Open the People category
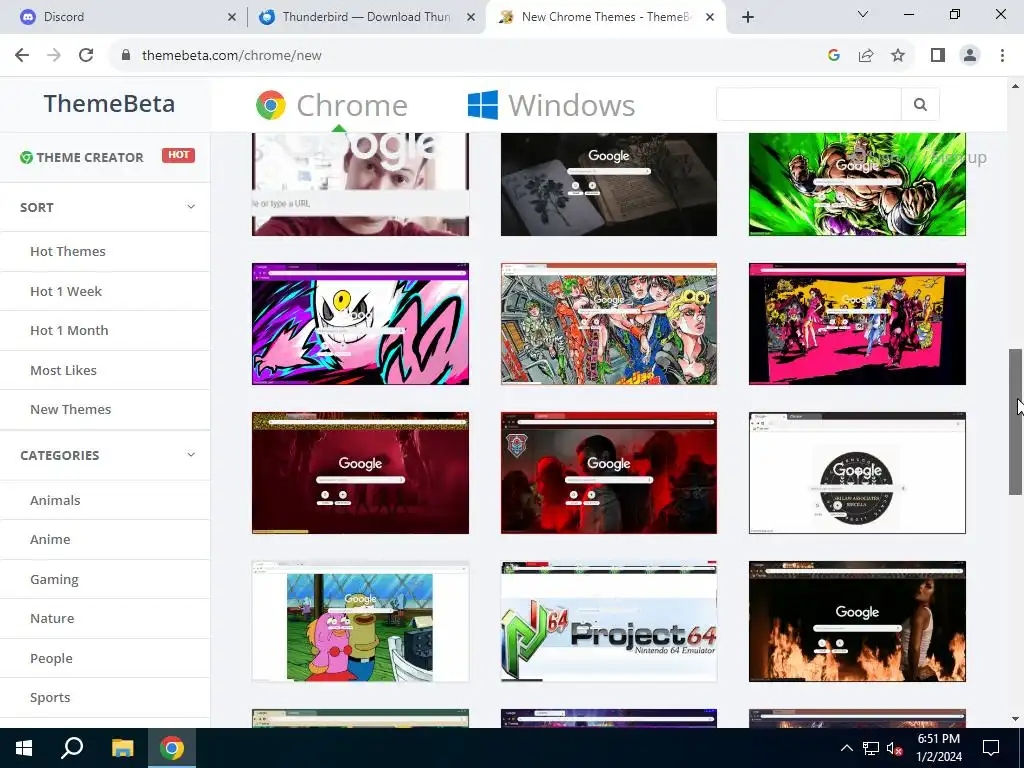The height and width of the screenshot is (768, 1024). click(51, 658)
